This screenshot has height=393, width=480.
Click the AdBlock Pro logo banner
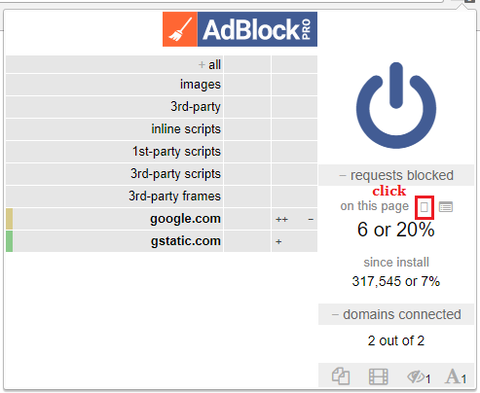coord(240,29)
